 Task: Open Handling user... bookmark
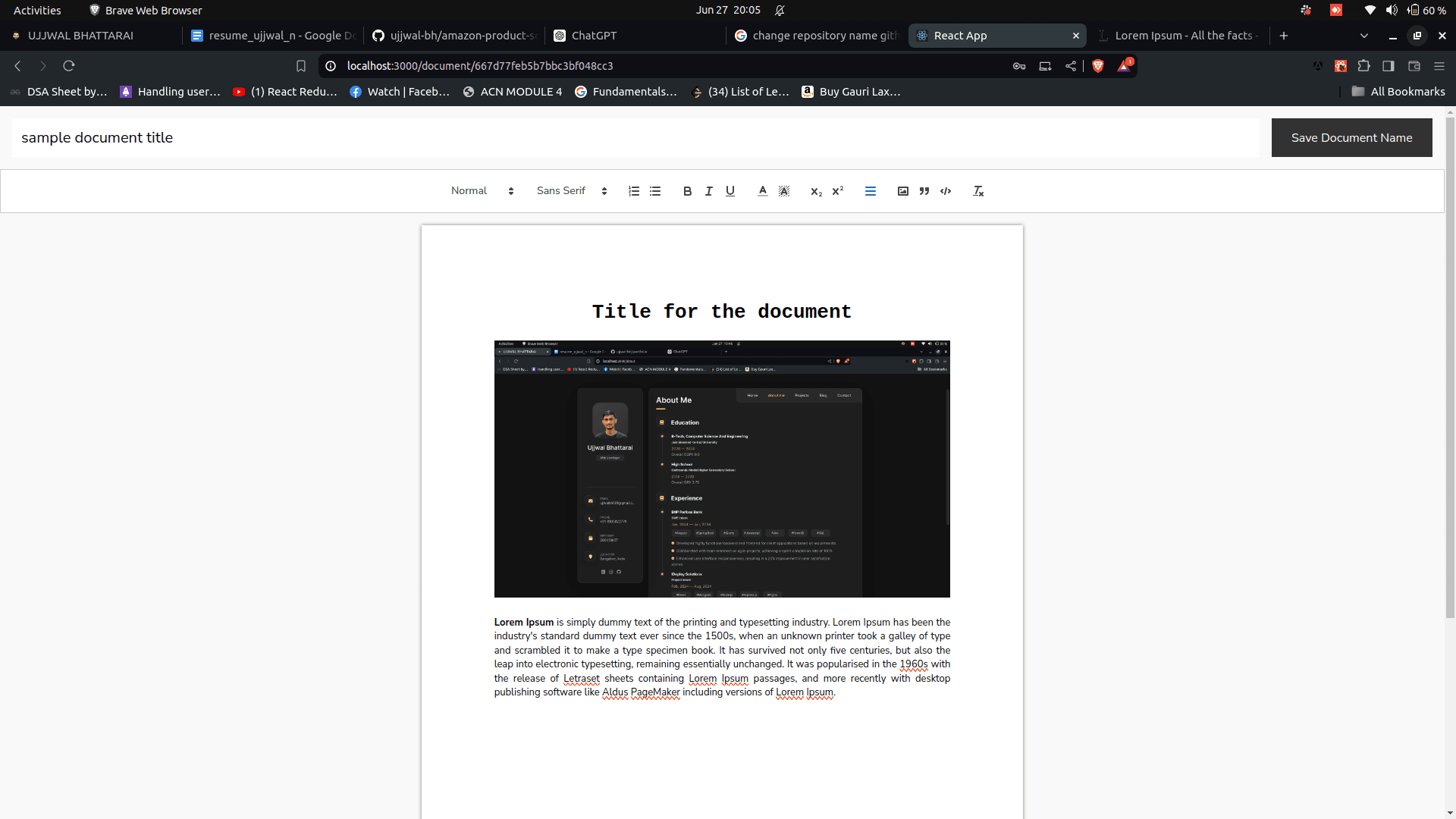click(x=170, y=92)
